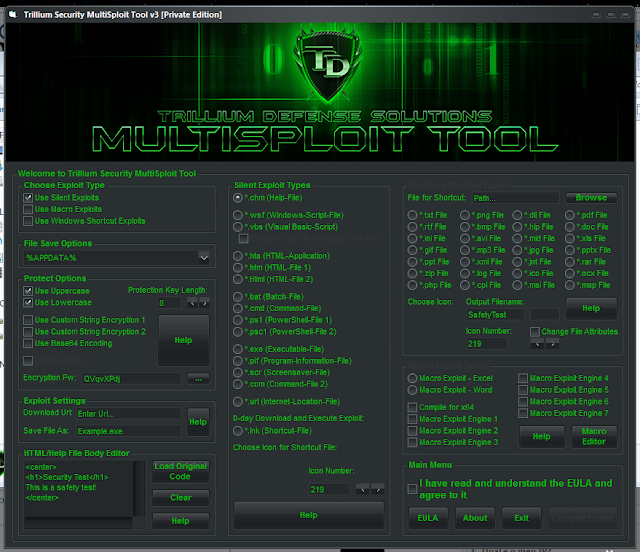Screen dimensions: 640x552
Task: Decrease the Protection Key Length value
Action: pos(192,303)
